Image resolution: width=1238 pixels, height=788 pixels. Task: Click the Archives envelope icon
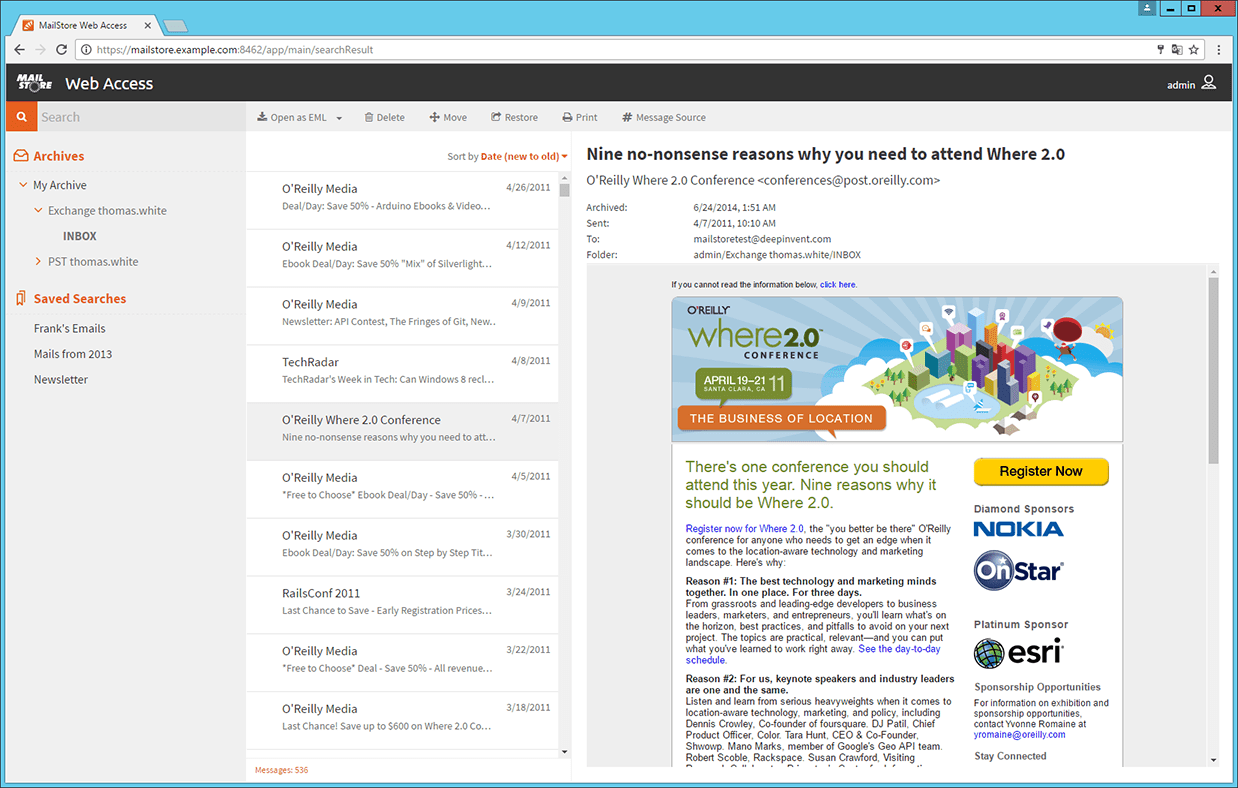[x=19, y=155]
